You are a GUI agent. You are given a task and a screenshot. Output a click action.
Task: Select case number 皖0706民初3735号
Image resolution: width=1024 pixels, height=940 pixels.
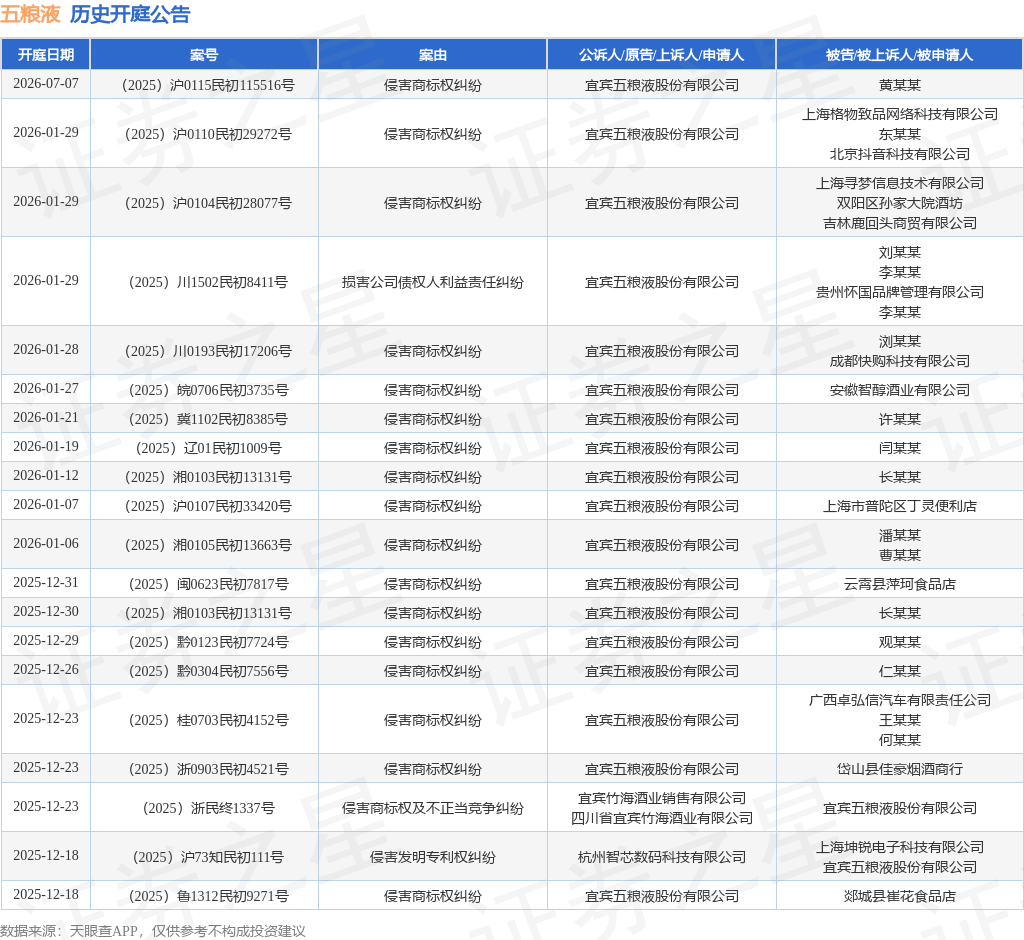pos(208,390)
